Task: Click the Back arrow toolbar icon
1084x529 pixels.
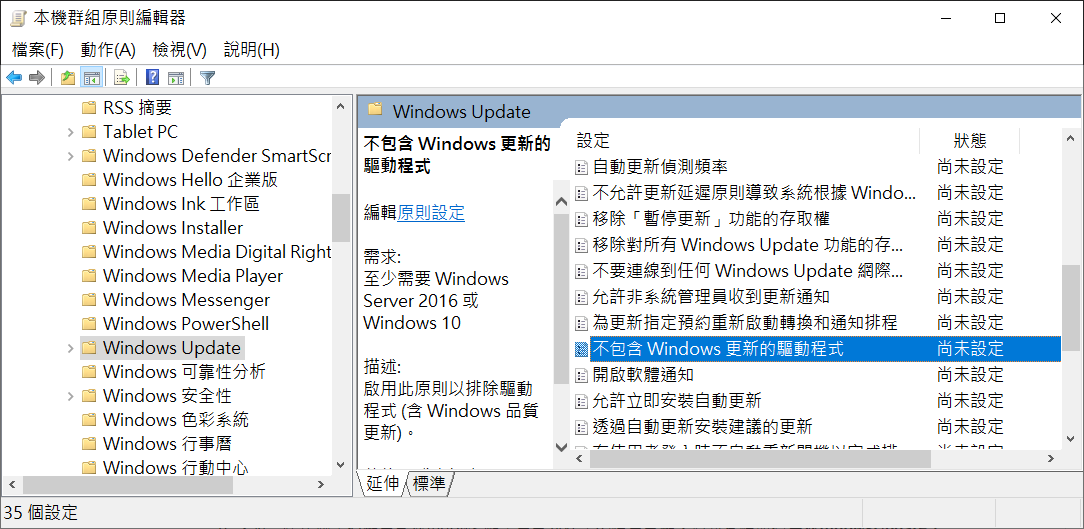Action: tap(14, 77)
